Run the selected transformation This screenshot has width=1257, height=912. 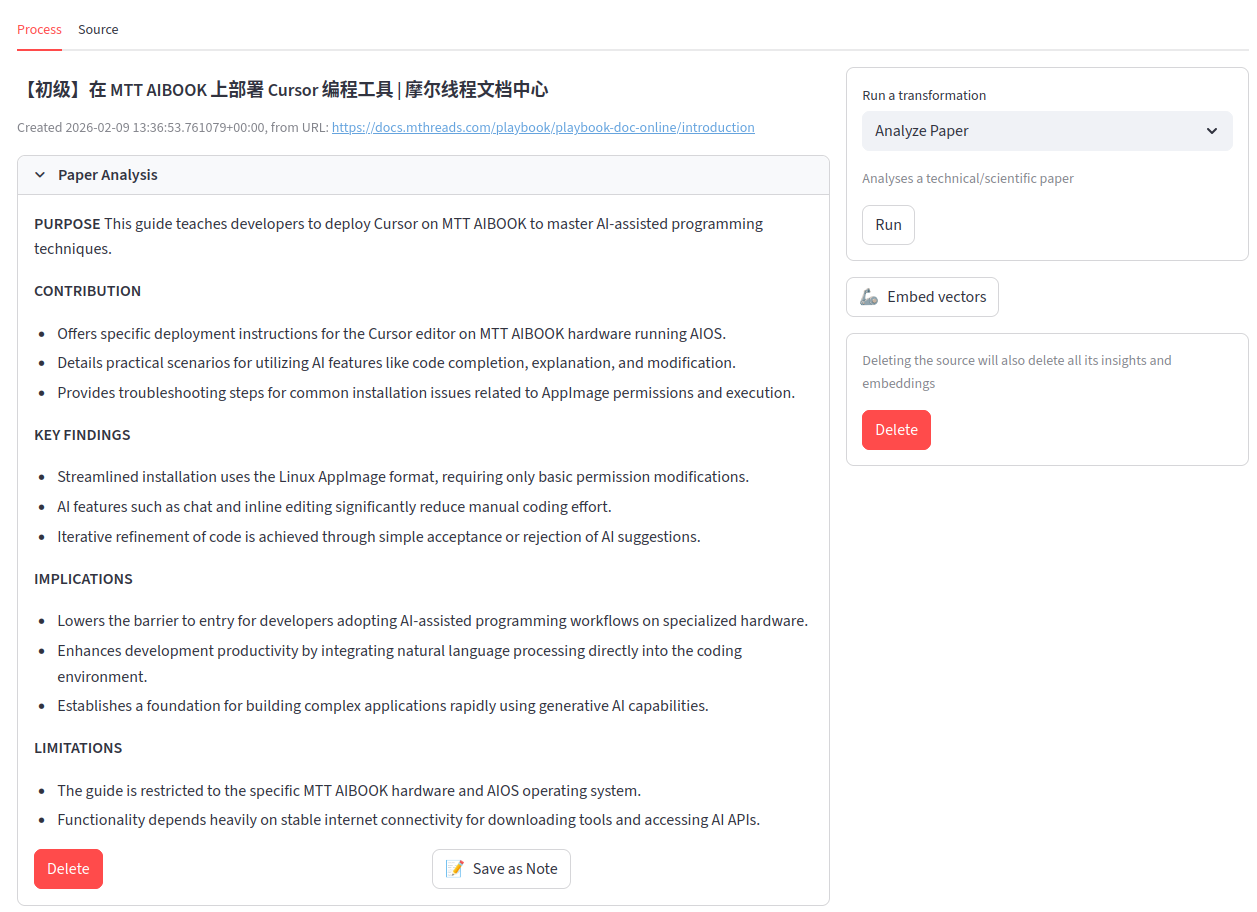click(888, 225)
